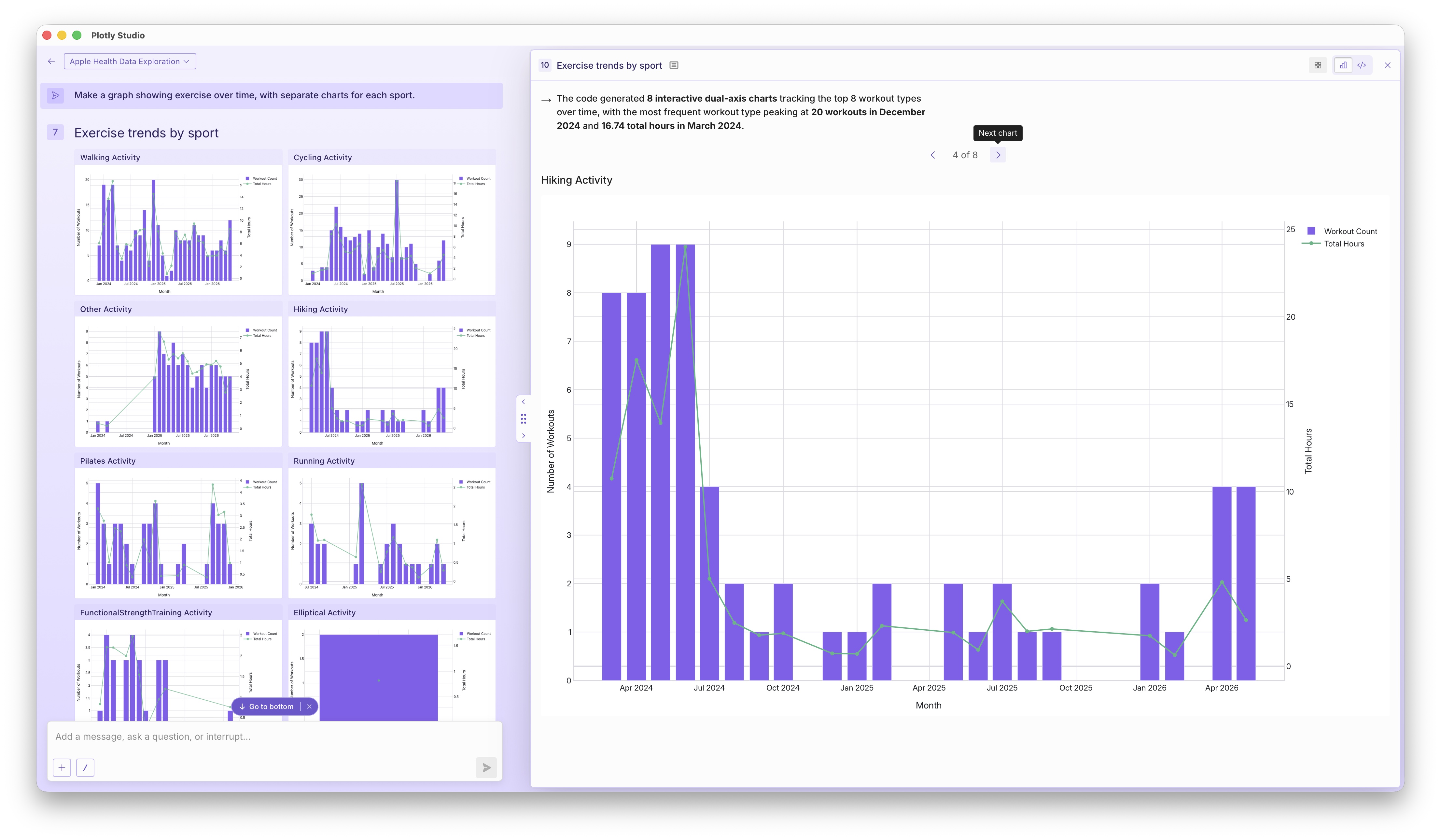Click the Go to bottom button

click(266, 706)
